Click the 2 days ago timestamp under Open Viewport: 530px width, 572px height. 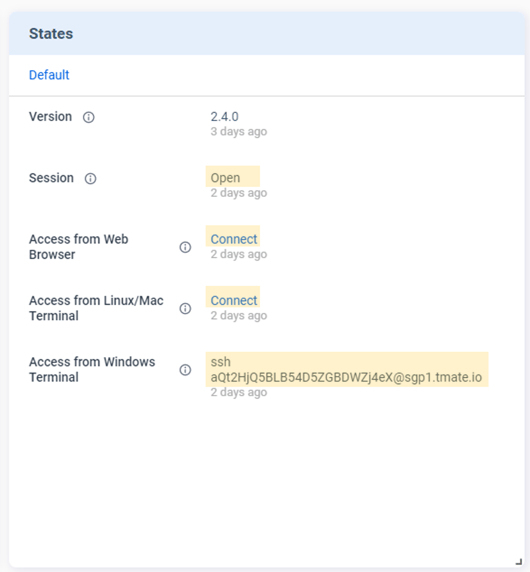239,193
